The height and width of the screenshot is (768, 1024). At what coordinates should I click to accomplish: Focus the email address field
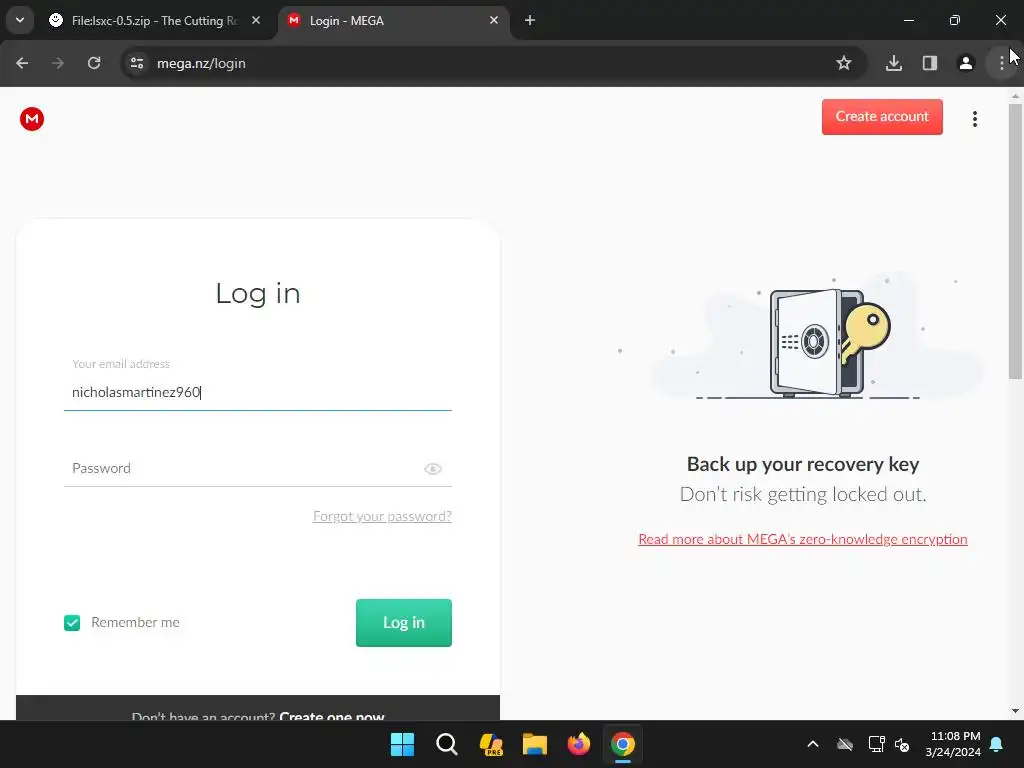click(257, 392)
